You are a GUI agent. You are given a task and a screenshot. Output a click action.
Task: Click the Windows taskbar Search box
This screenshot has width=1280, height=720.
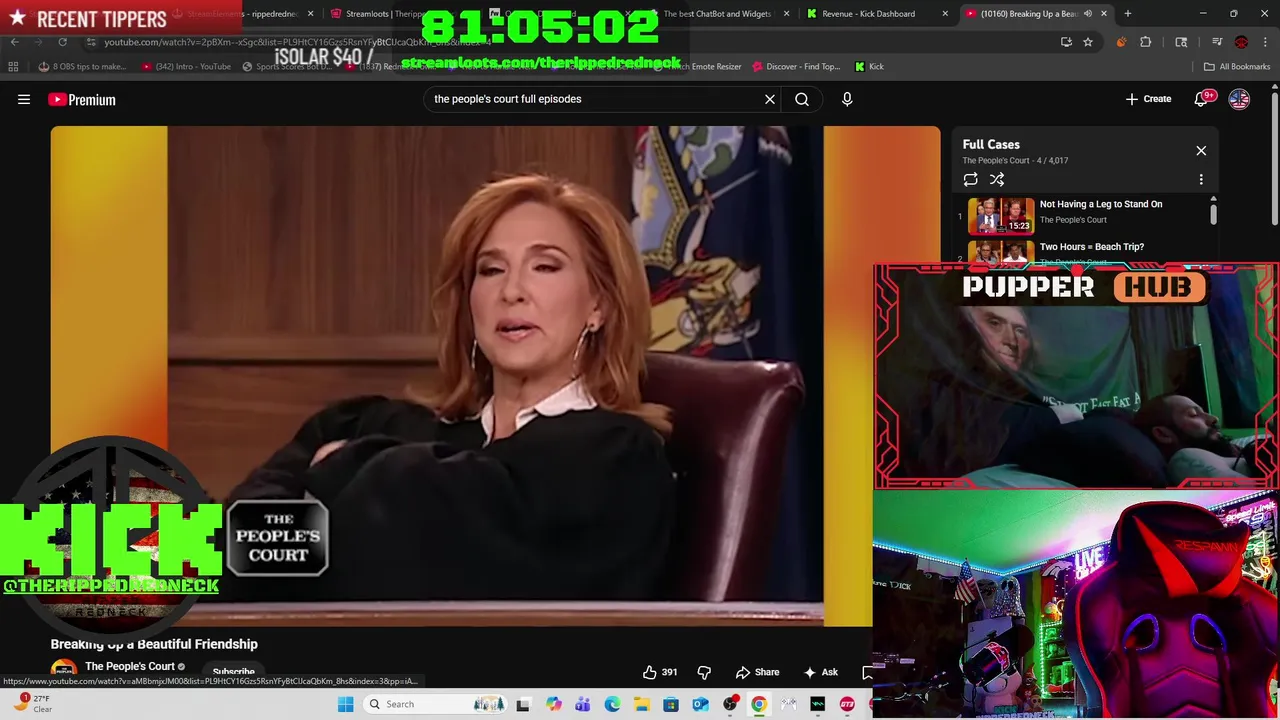pos(434,704)
